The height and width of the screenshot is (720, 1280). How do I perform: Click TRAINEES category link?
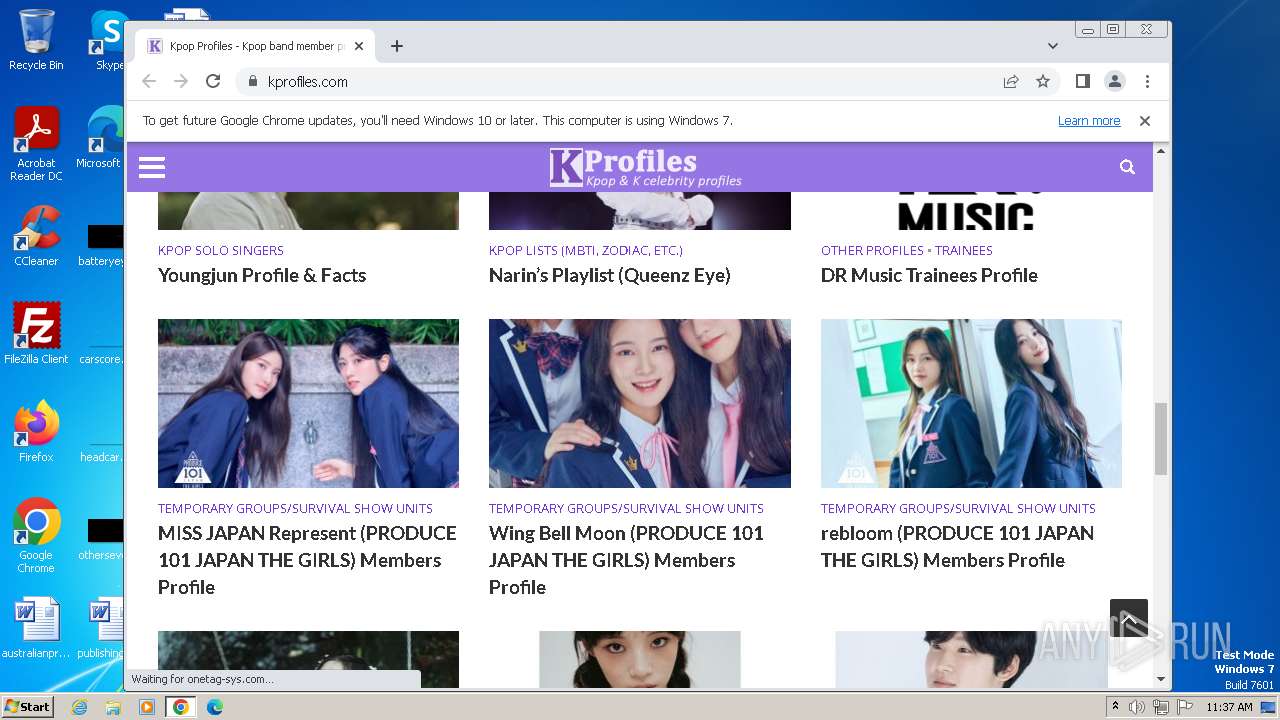[x=964, y=250]
